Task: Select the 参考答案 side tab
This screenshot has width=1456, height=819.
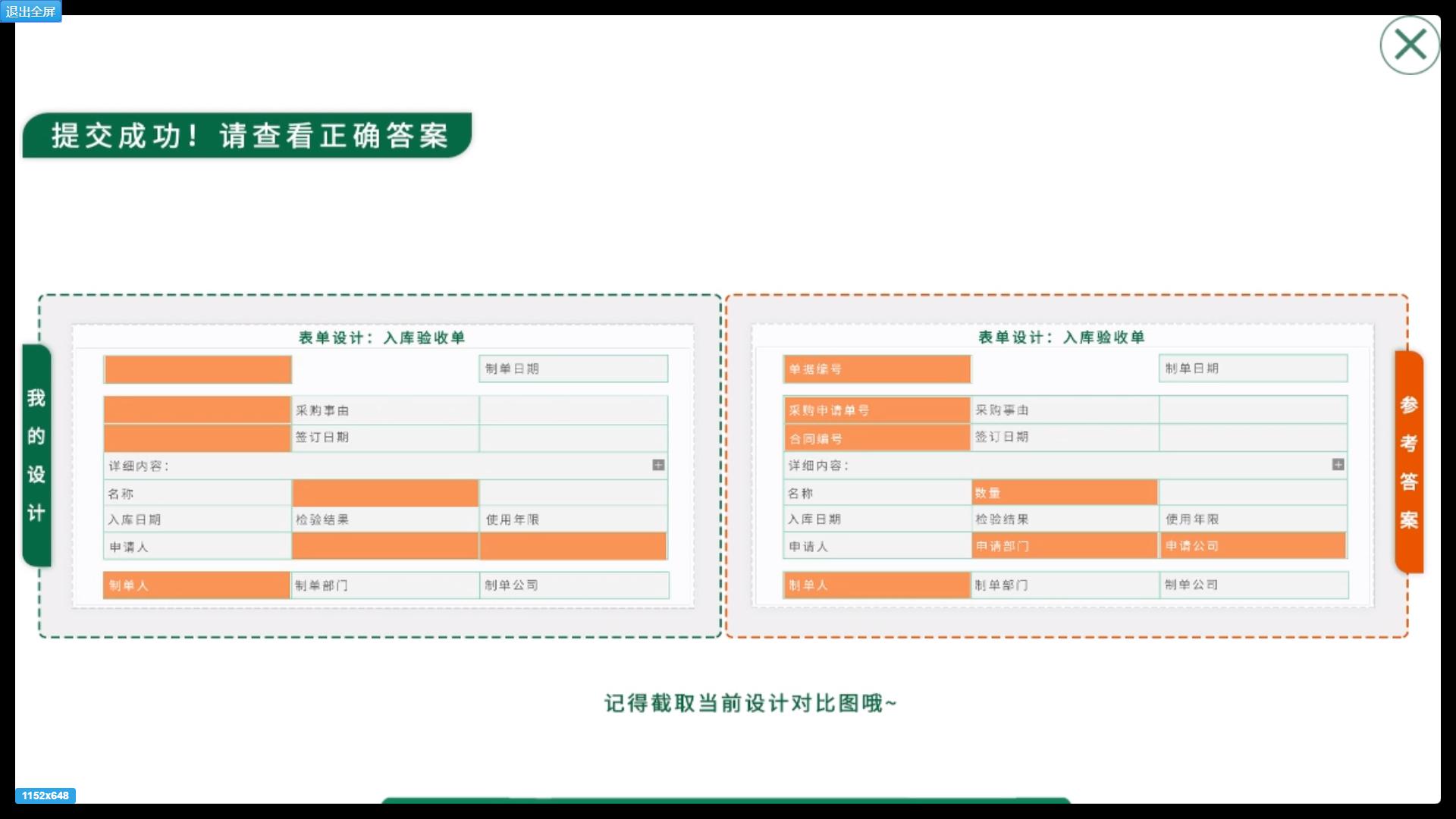Action: coord(1409,462)
